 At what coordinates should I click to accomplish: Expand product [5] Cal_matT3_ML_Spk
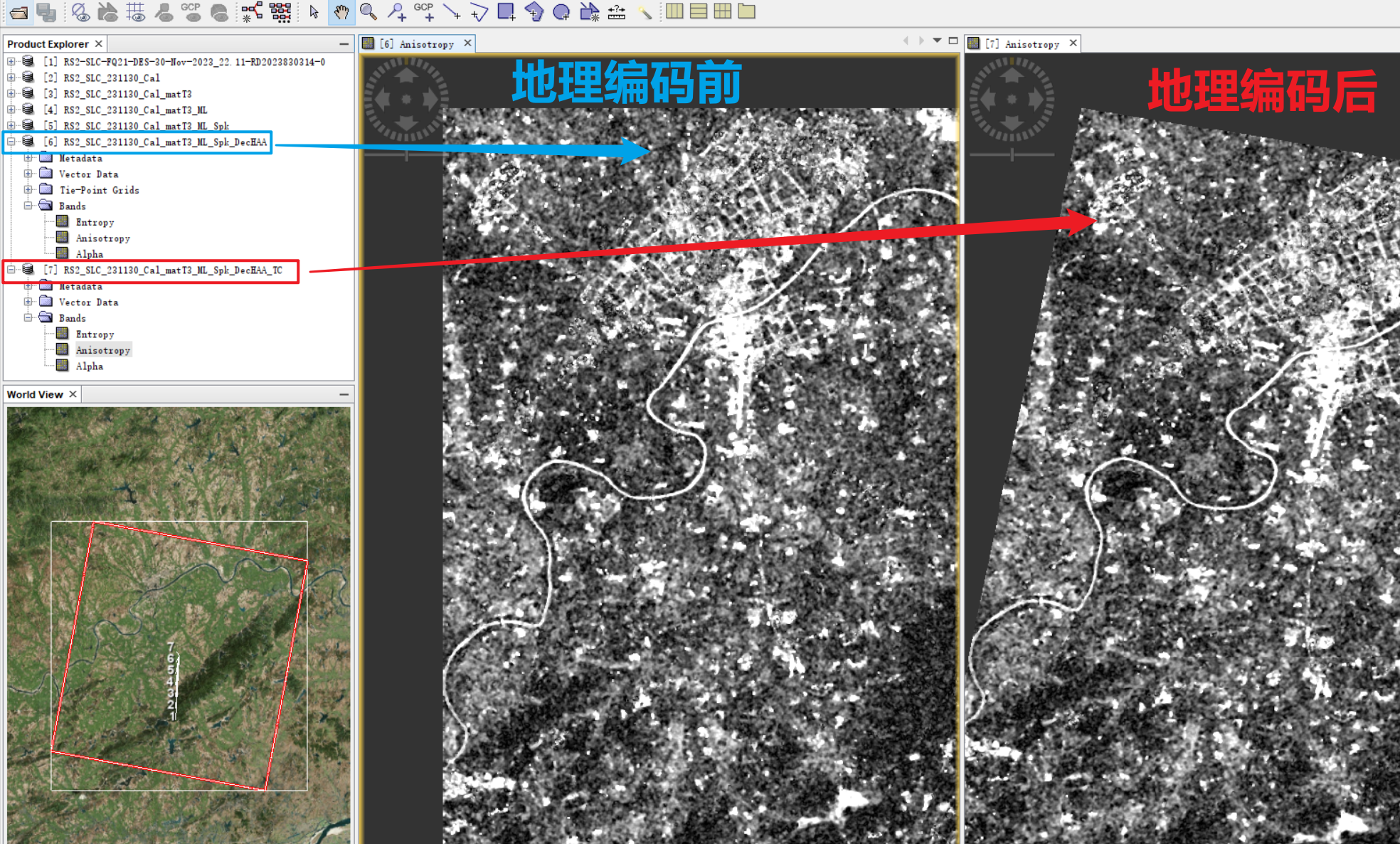point(11,126)
